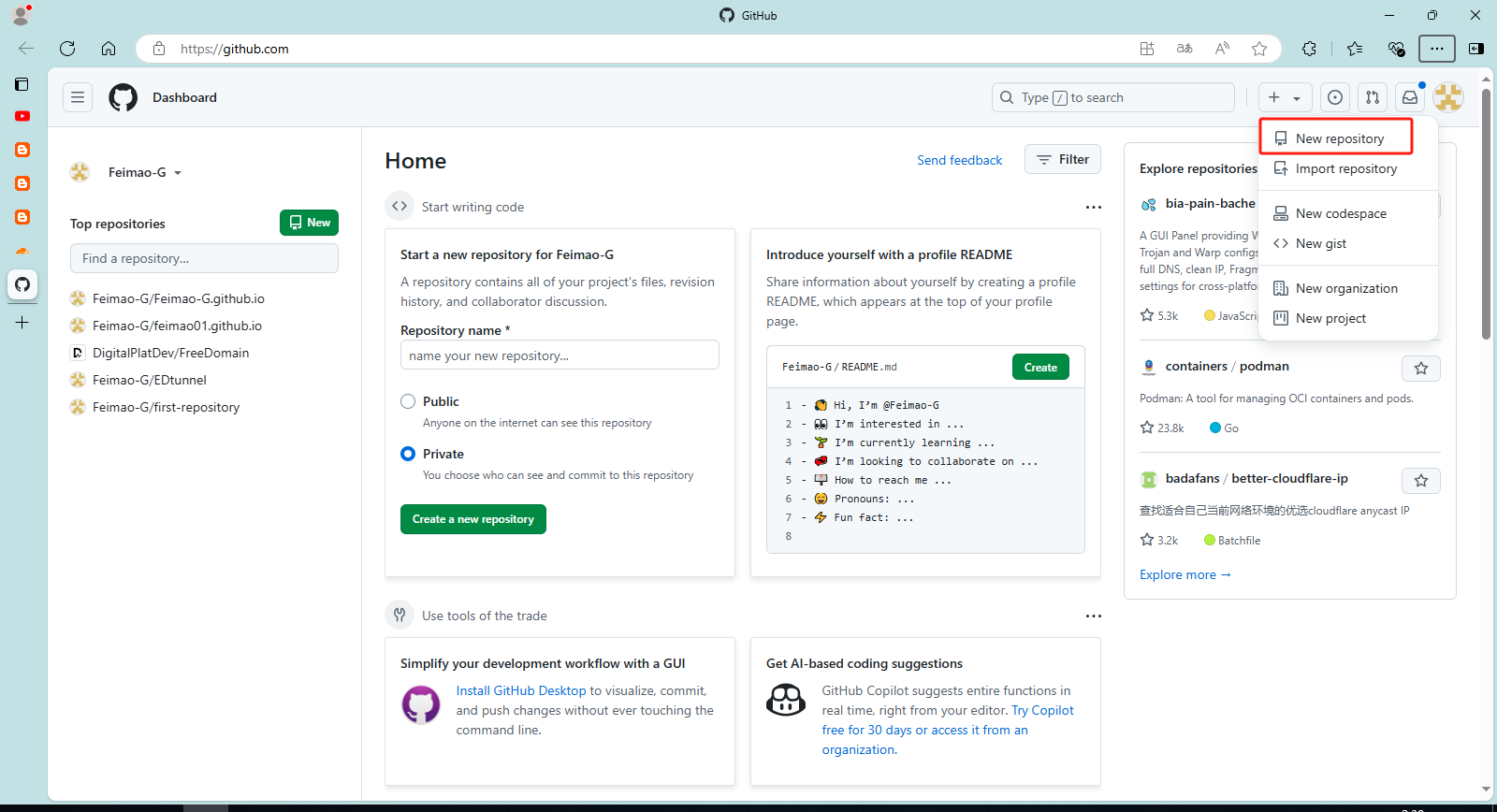The height and width of the screenshot is (812, 1497).
Task: Focus the Type / to search box
Action: click(1113, 97)
